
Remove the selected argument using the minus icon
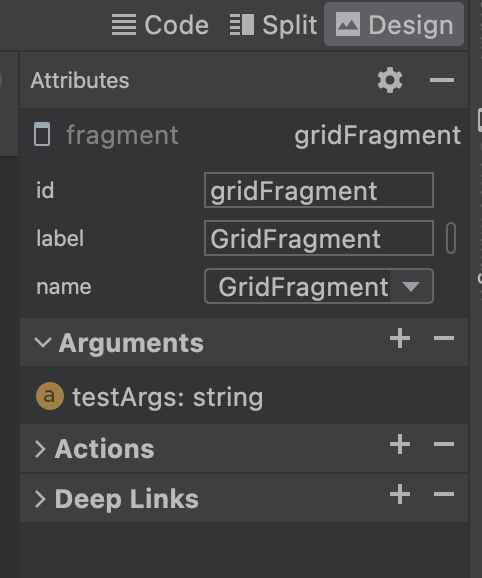[x=444, y=338]
